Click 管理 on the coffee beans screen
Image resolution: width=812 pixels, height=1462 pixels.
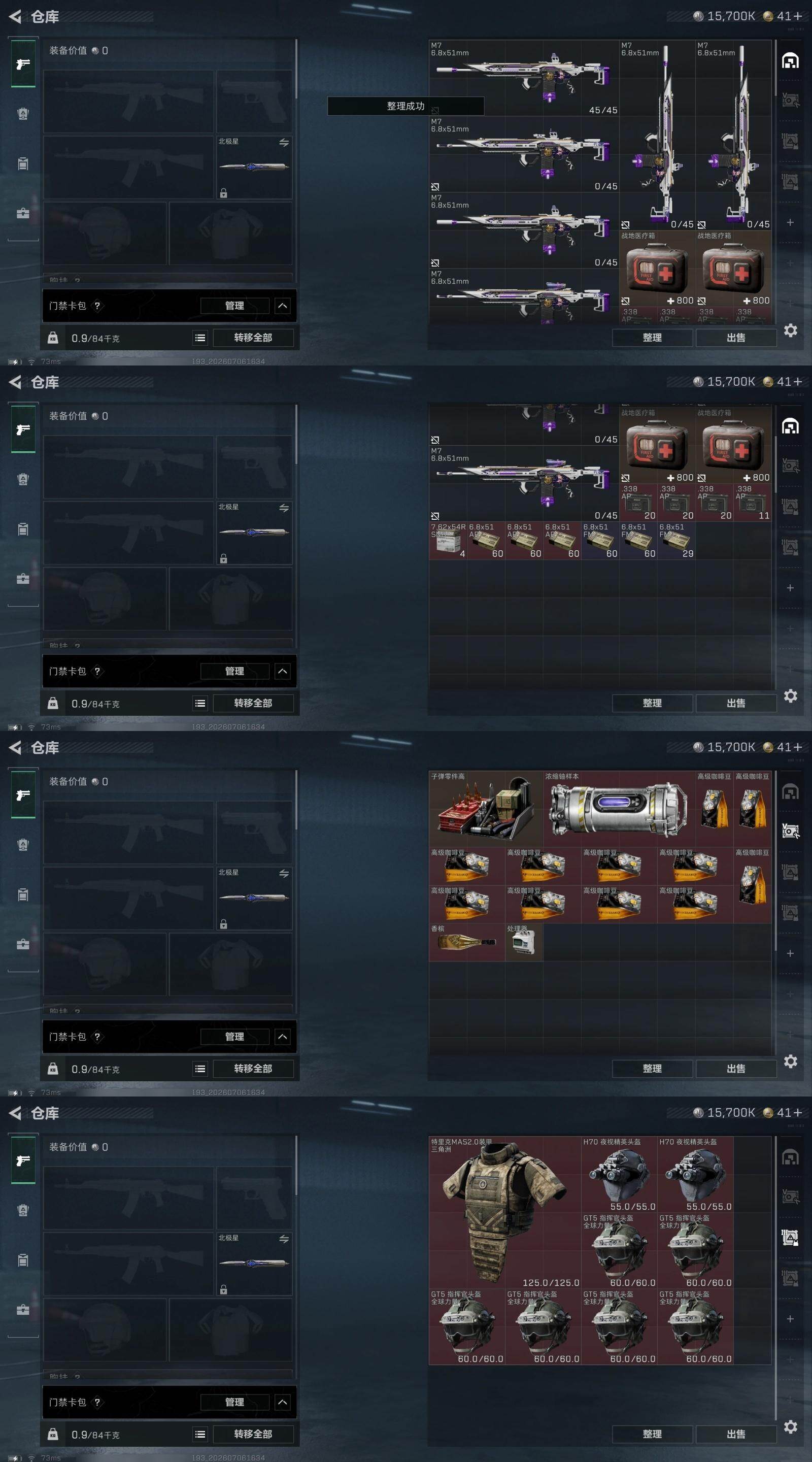[234, 1036]
